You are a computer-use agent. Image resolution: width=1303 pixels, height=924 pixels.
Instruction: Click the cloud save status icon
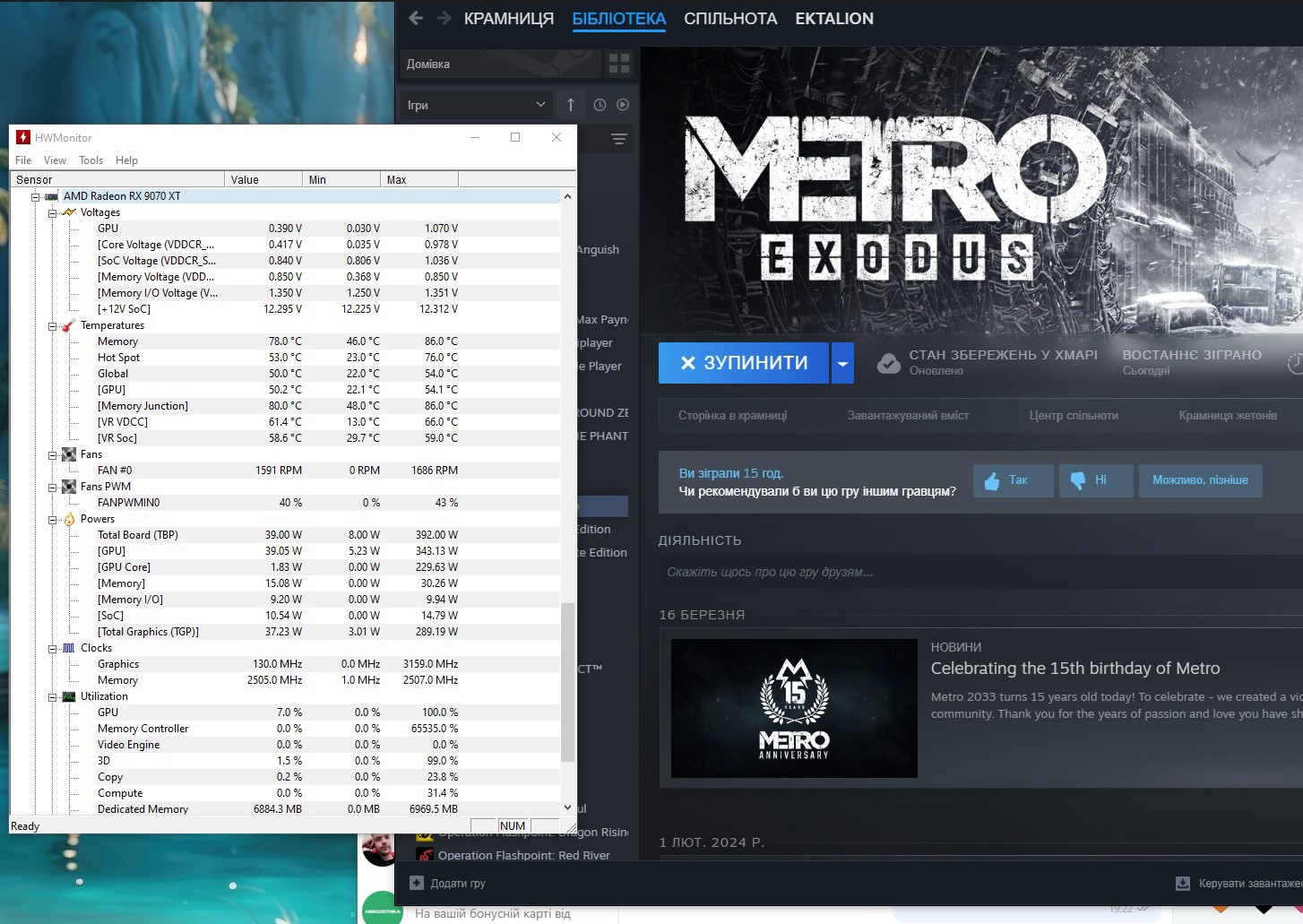click(x=888, y=363)
